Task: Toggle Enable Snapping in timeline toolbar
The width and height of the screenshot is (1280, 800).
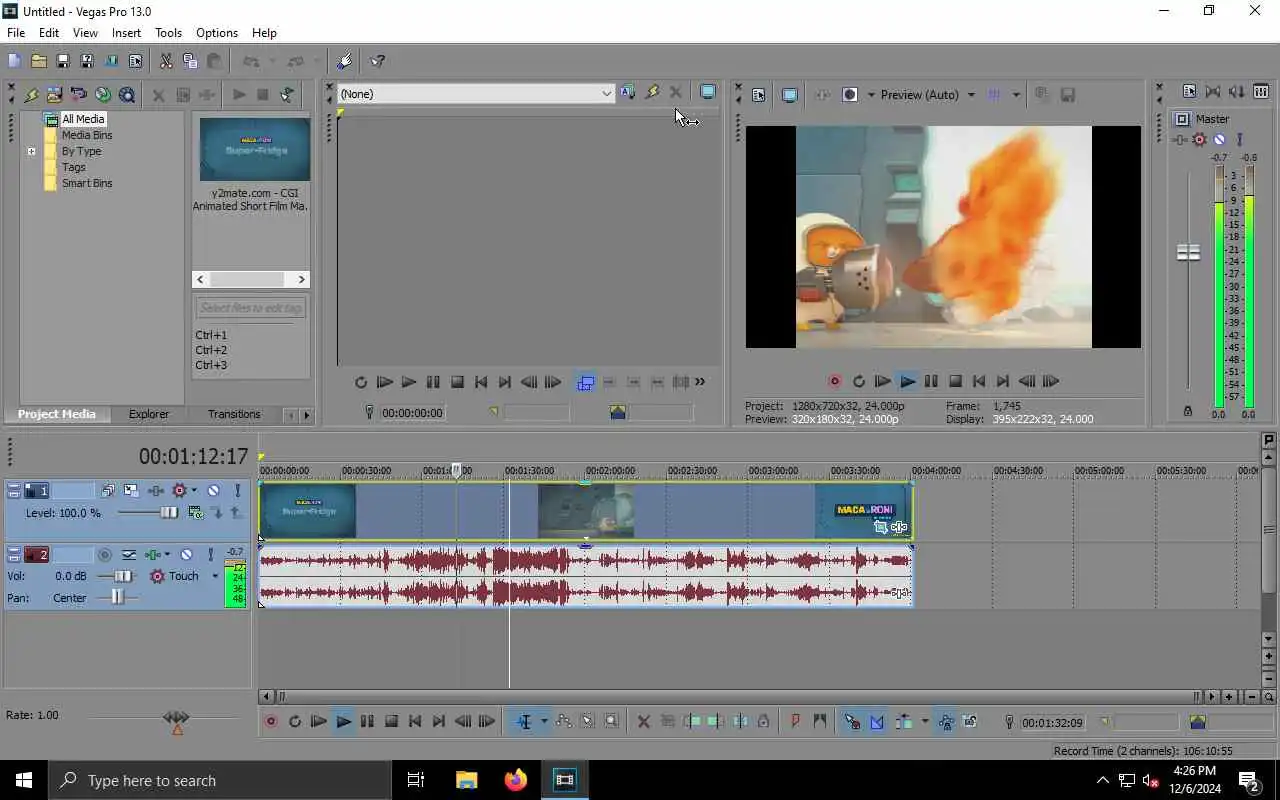Action: click(852, 721)
